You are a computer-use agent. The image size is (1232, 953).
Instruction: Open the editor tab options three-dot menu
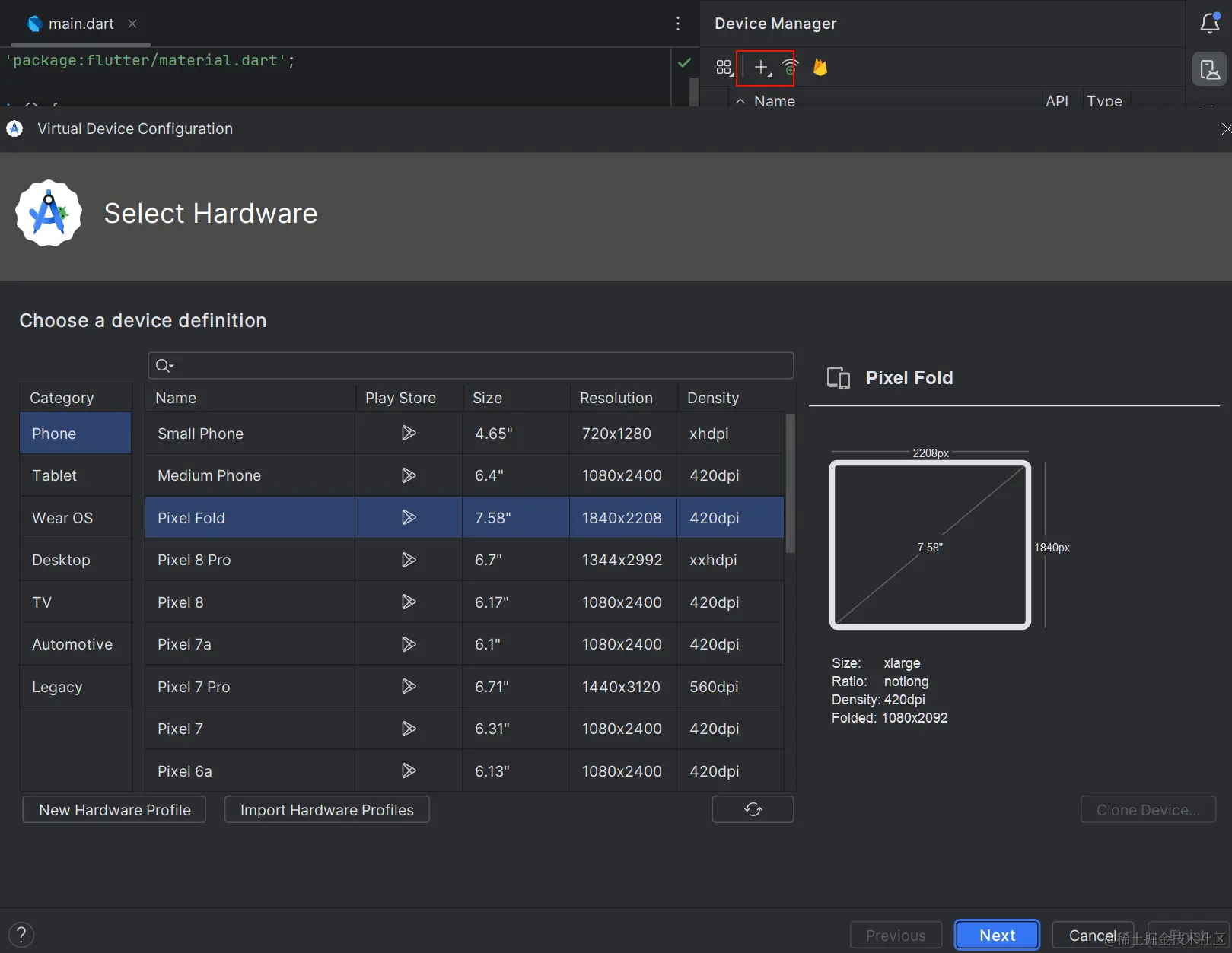(677, 24)
